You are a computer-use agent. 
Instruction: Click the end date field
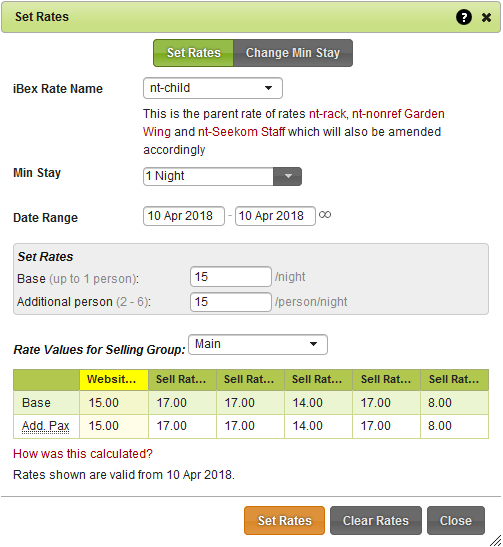[275, 216]
